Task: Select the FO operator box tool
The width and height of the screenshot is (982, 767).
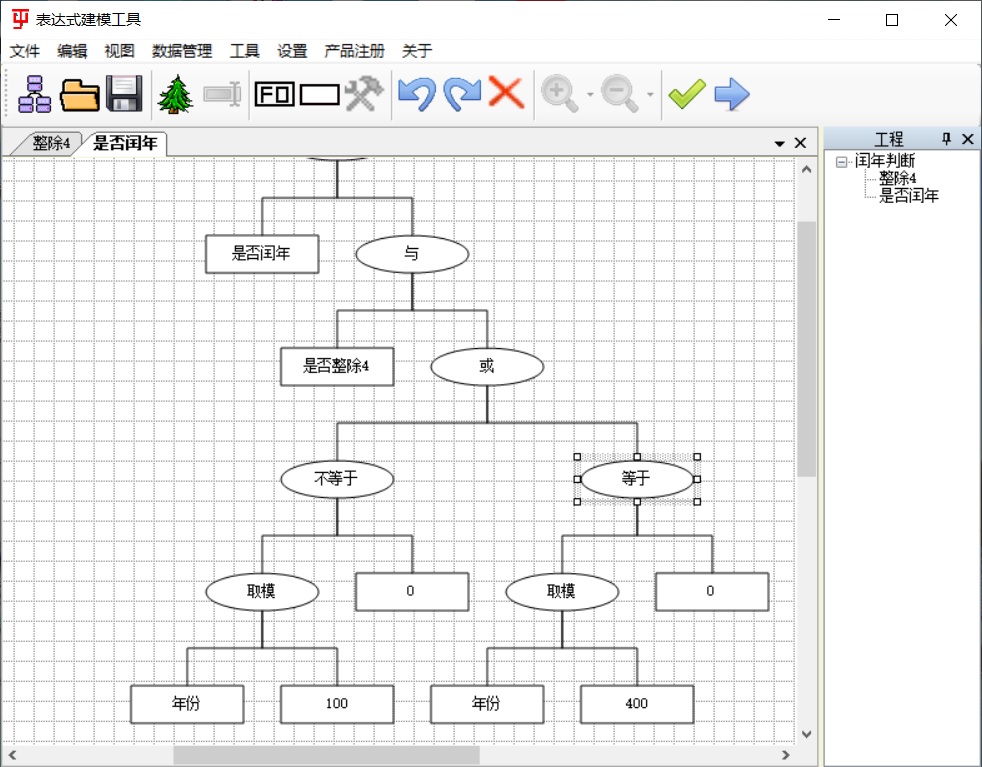Action: (274, 94)
